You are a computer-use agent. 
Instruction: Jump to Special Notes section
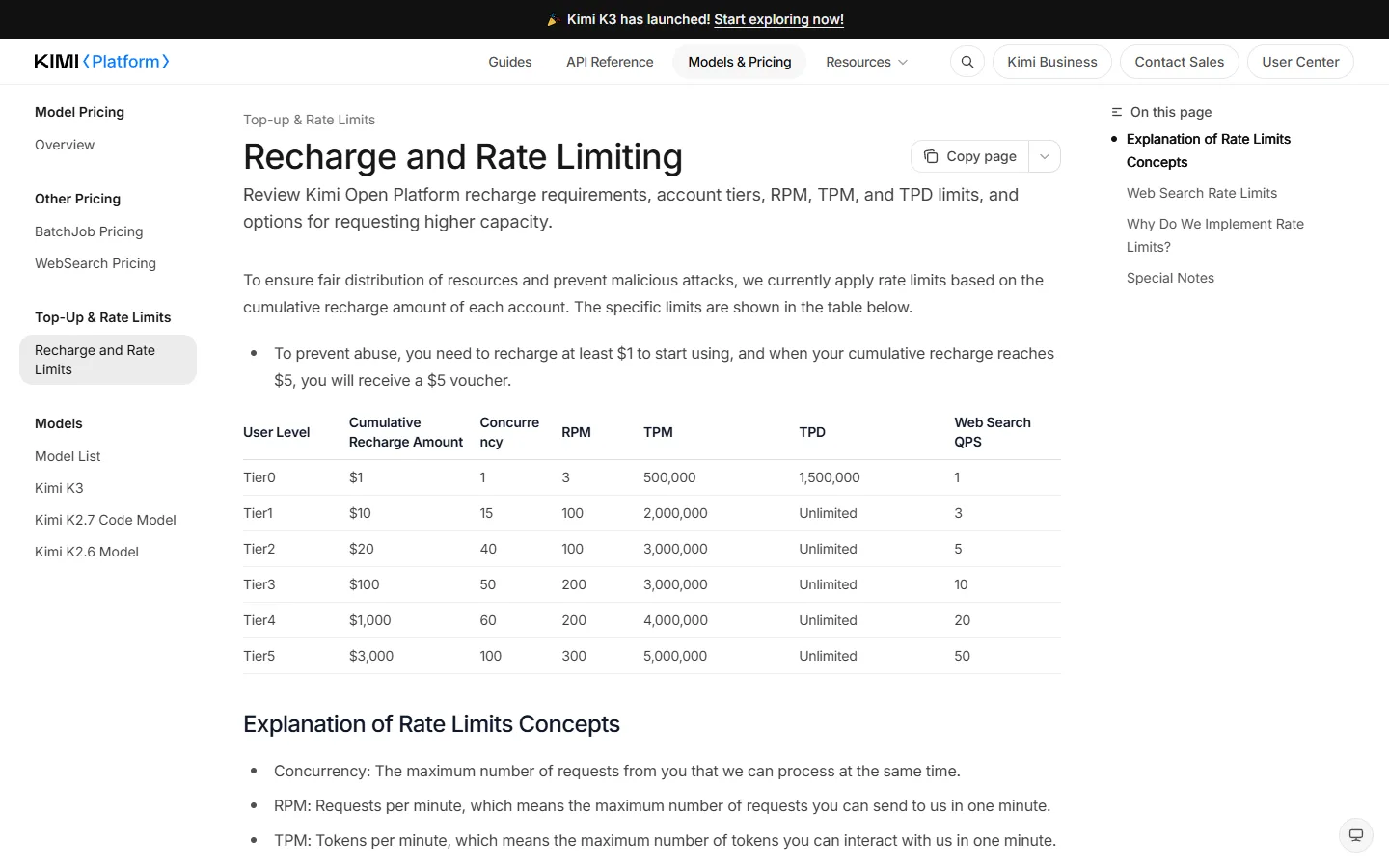tap(1170, 278)
